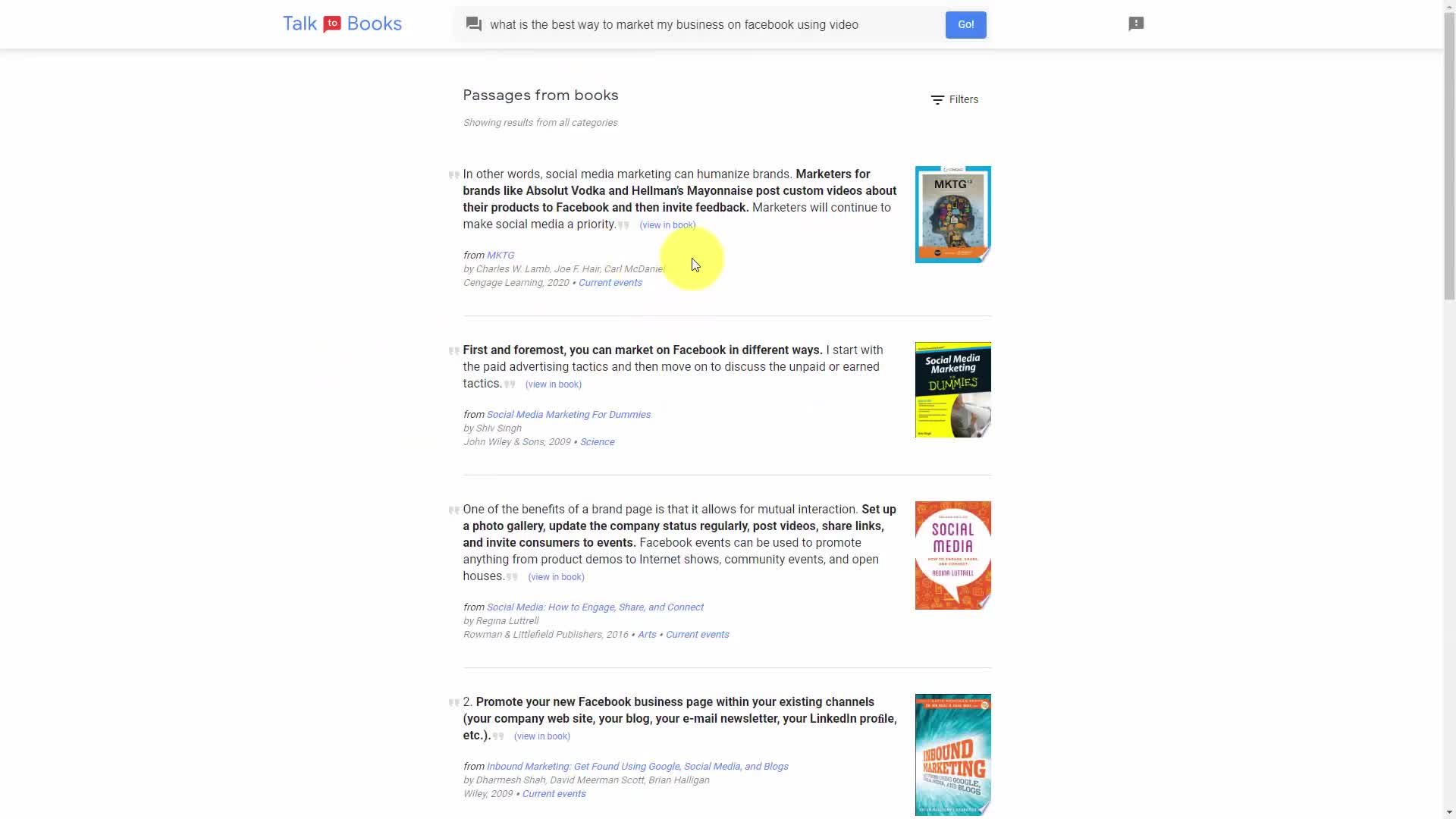Screen dimensions: 1456x819
Task: Click Current events under MKTG result
Action: point(610,283)
